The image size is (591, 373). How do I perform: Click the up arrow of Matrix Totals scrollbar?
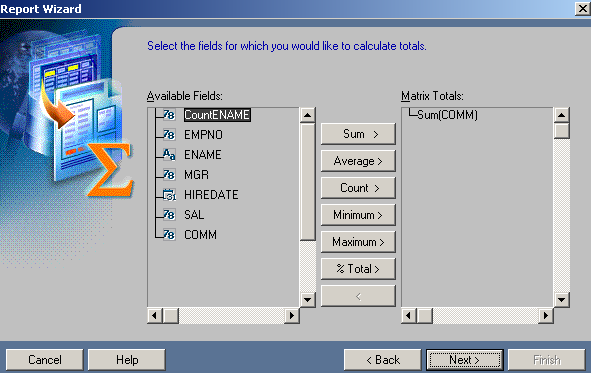(x=562, y=115)
